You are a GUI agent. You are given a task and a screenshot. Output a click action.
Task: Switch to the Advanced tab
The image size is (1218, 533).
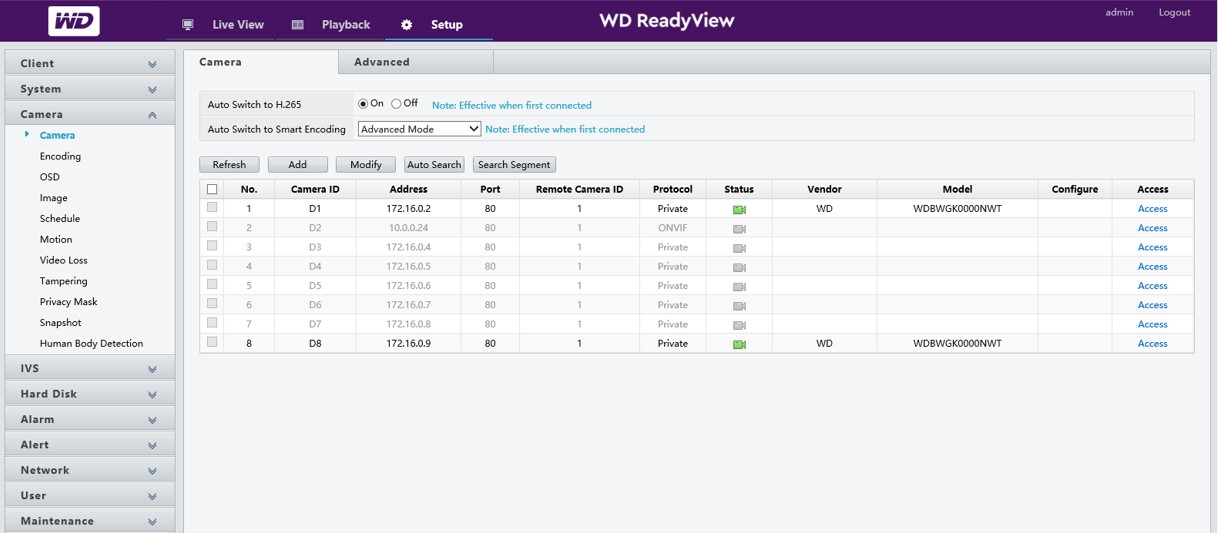(x=416, y=62)
